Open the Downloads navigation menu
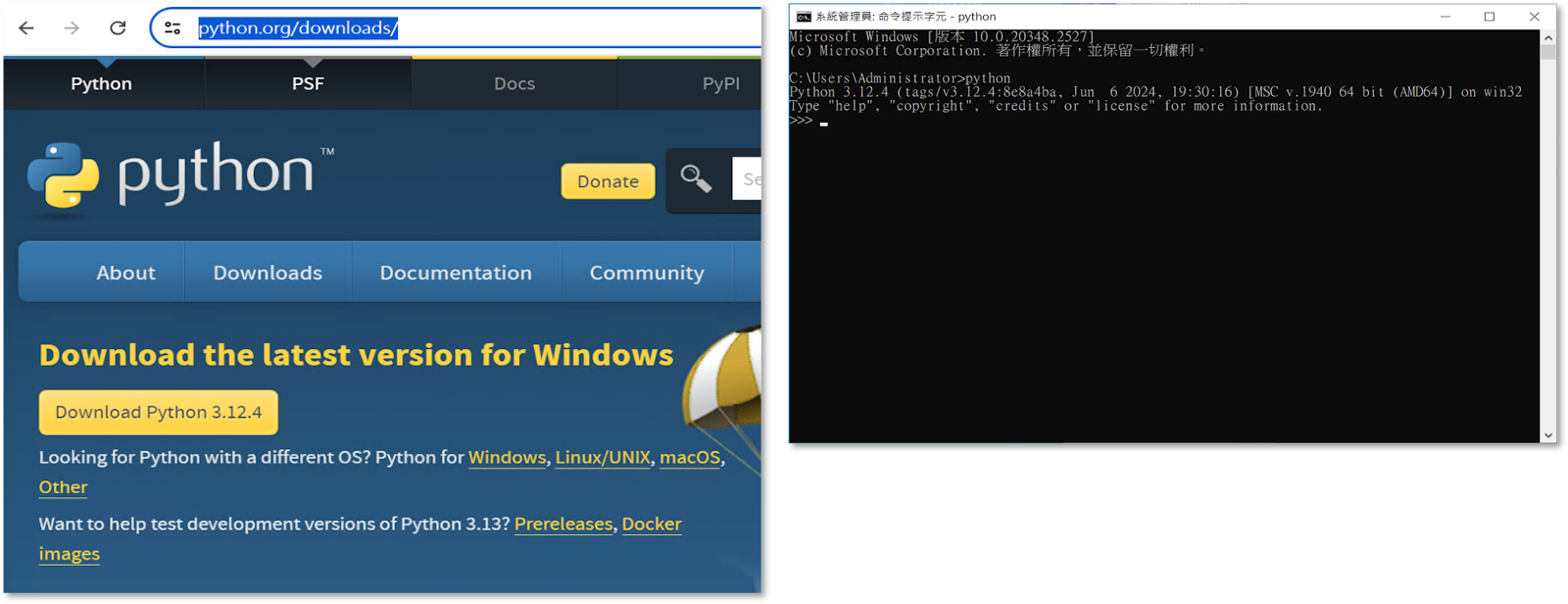This screenshot has width=1568, height=604. point(268,273)
